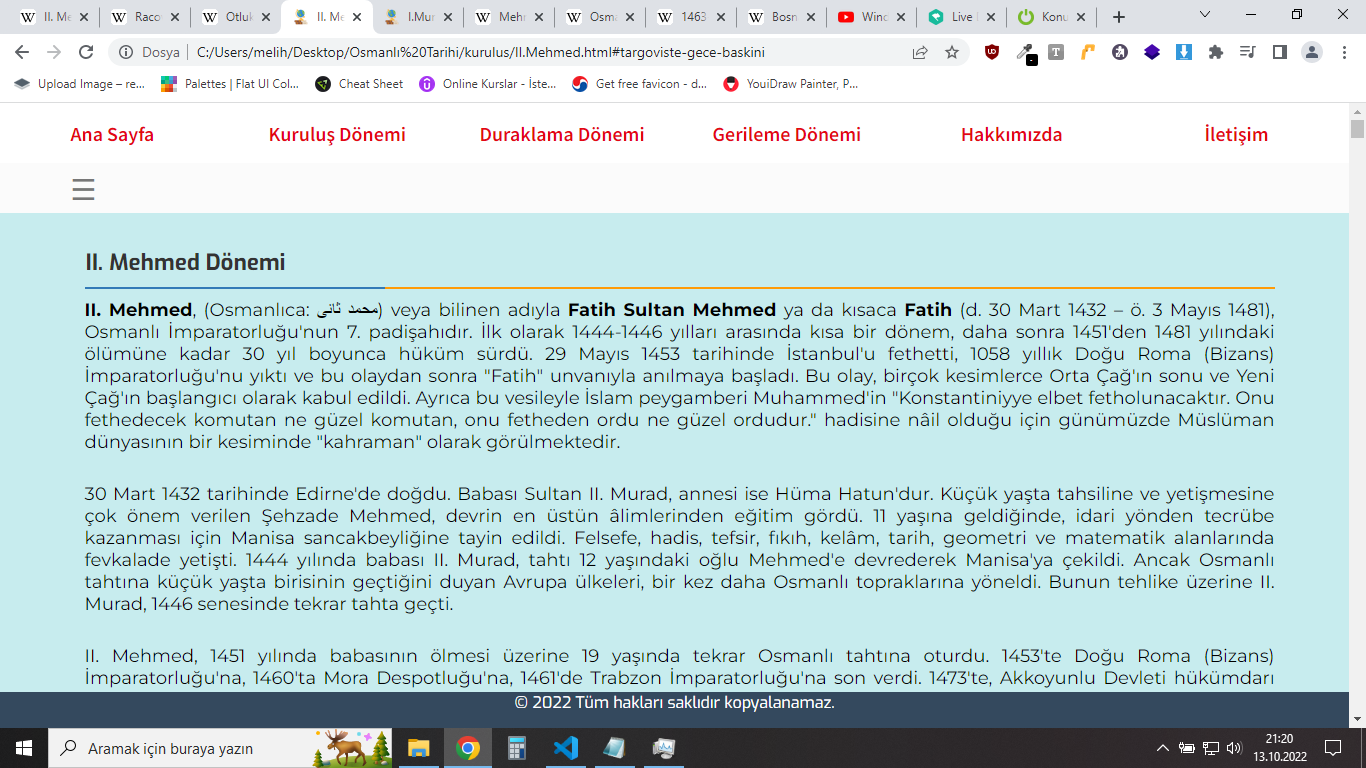Open the gray T font extension icon
Viewport: 1366px width, 768px height.
[1056, 52]
